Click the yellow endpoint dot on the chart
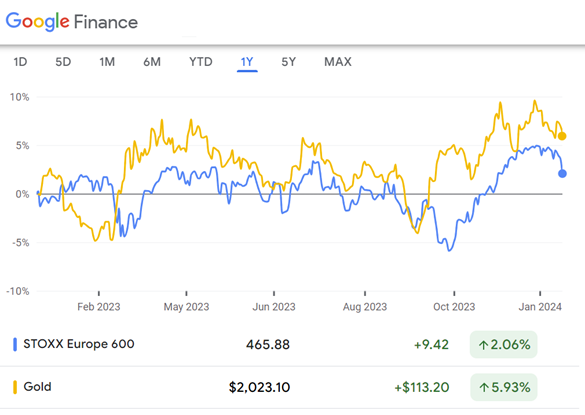Screen dimensions: 585x415 coord(562,136)
